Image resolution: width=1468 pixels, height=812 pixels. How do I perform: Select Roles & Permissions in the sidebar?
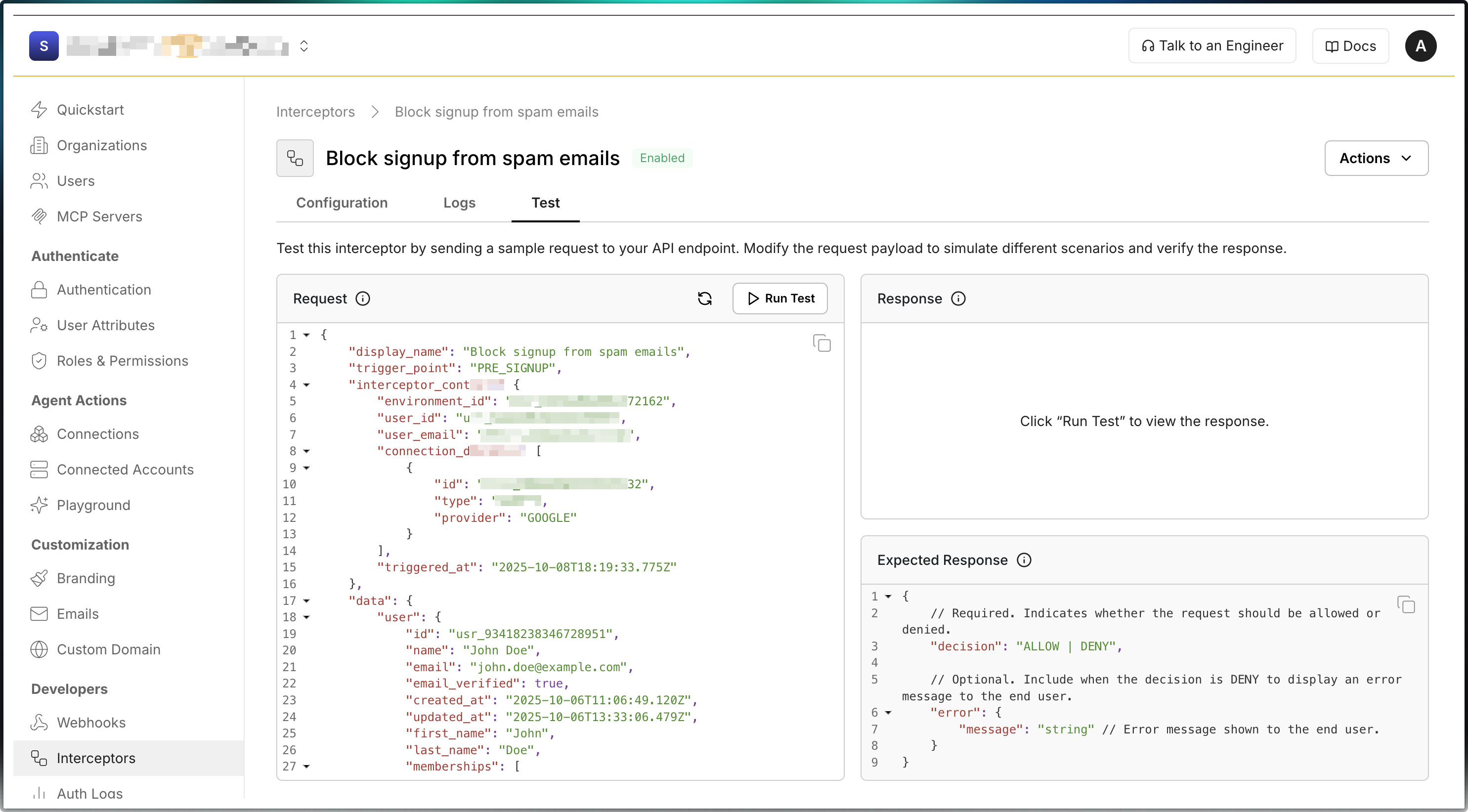123,360
